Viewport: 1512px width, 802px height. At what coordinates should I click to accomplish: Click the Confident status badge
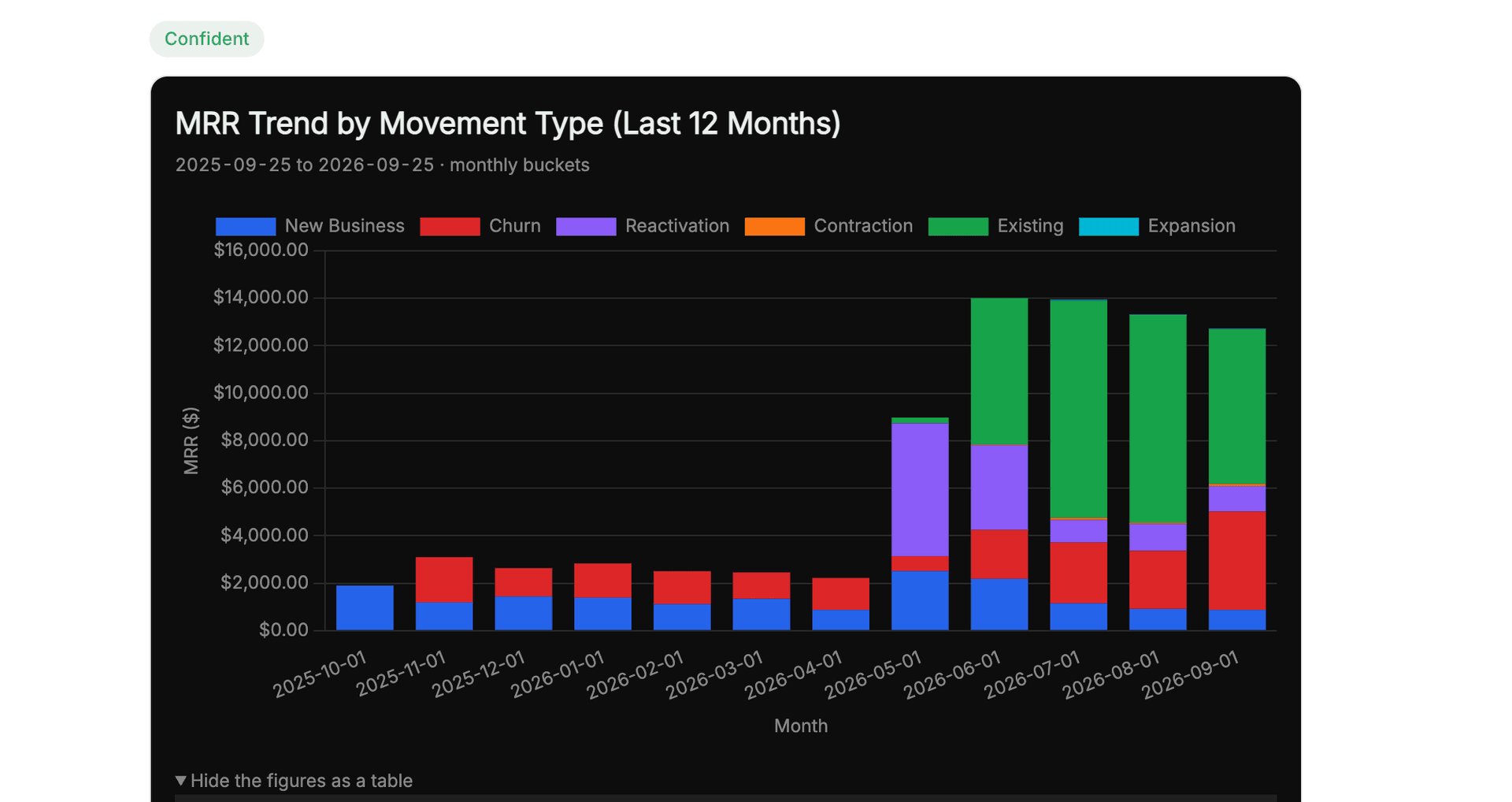(206, 39)
